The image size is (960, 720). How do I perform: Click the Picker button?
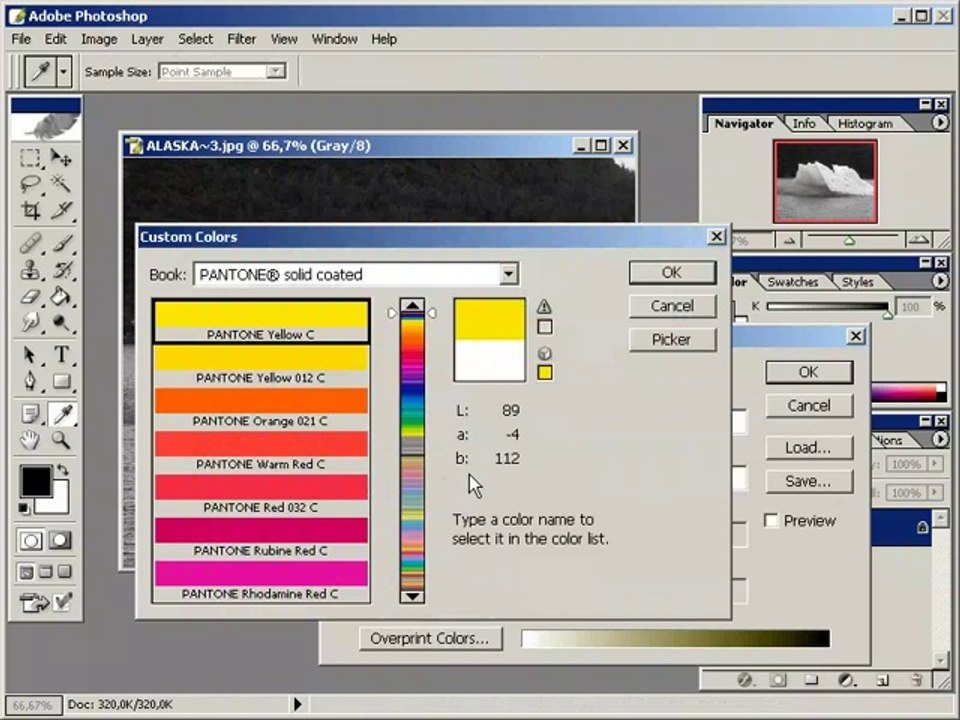coord(672,340)
